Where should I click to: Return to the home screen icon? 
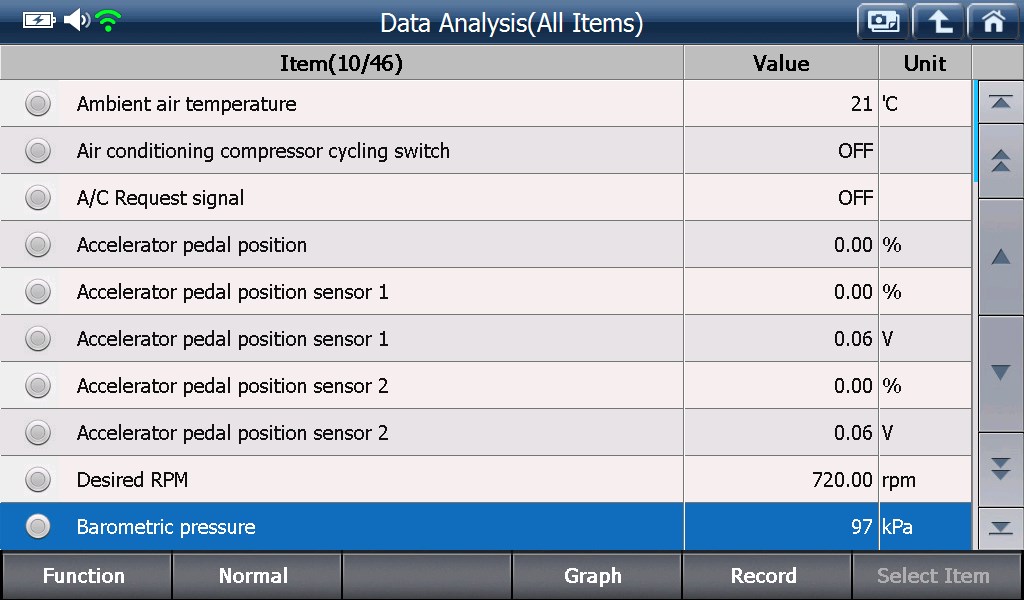click(993, 22)
